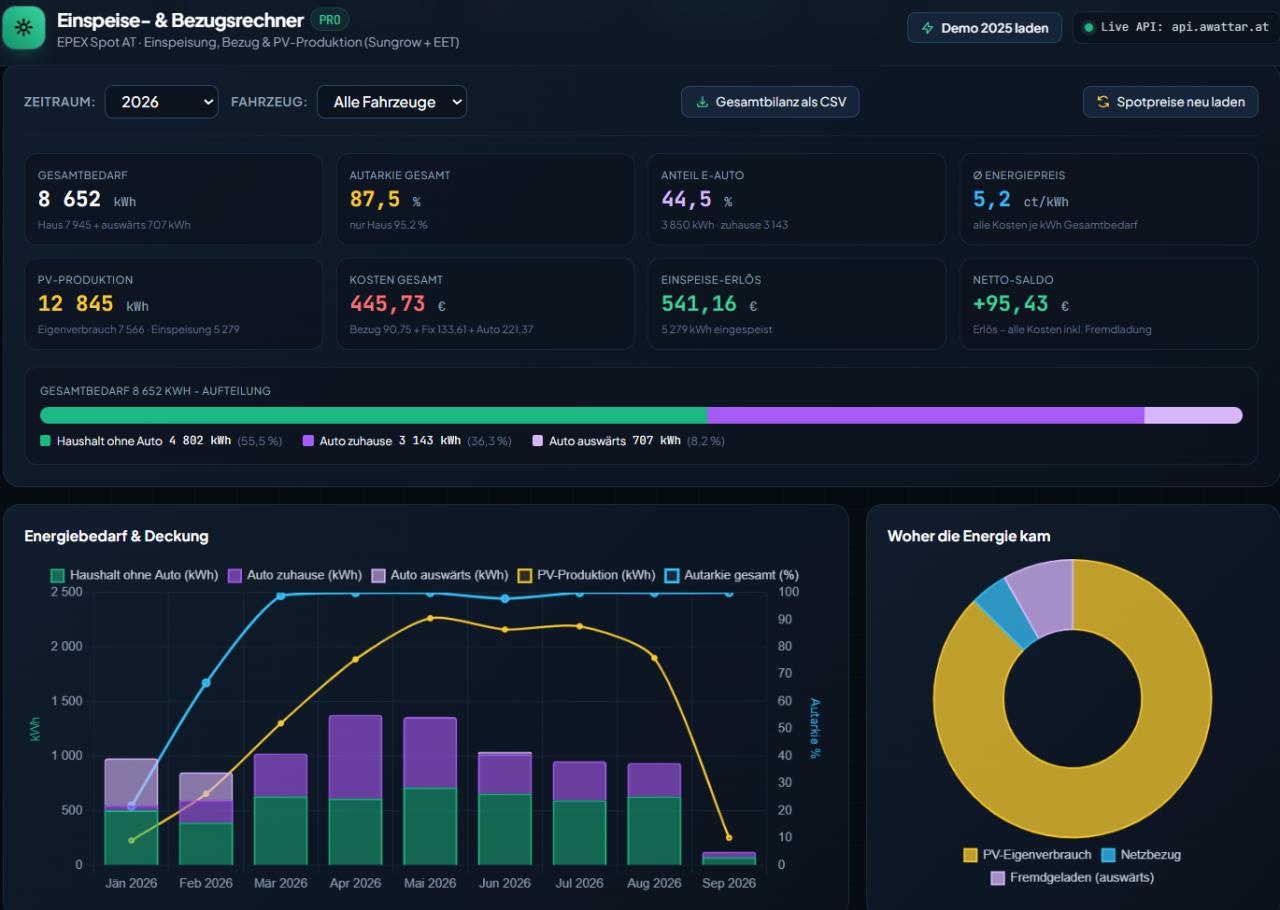Reload spot prices with Spotpreise neu laden
Viewport: 1280px width, 910px height.
click(1170, 102)
